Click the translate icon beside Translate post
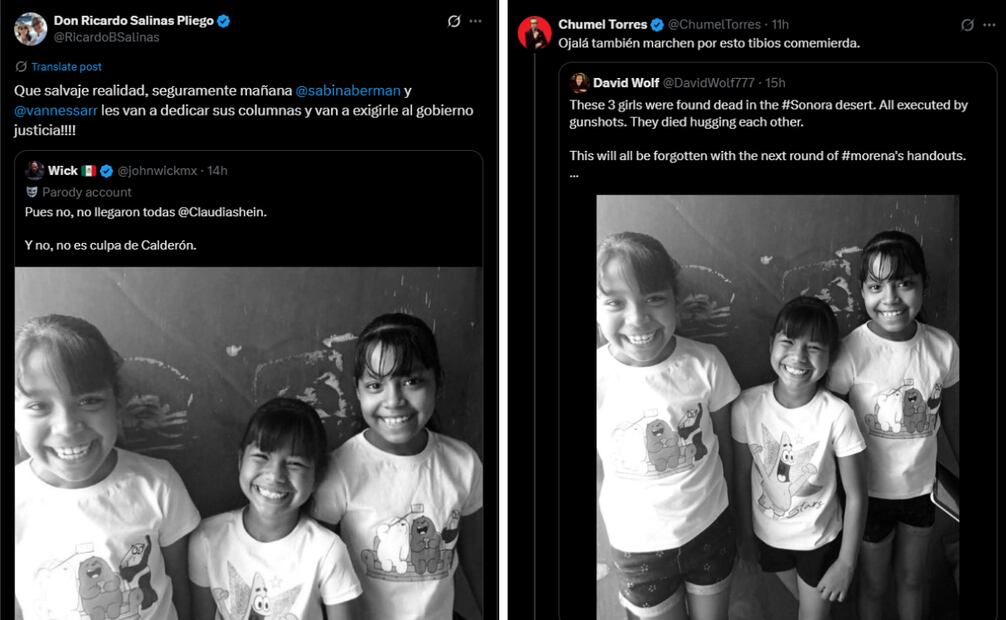The image size is (1006, 620). tap(21, 66)
